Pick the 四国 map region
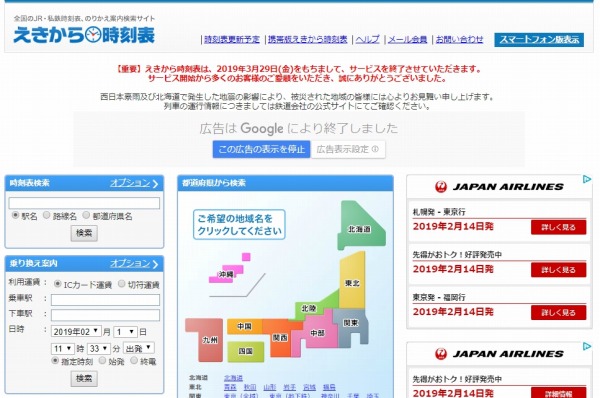 pyautogui.click(x=245, y=351)
